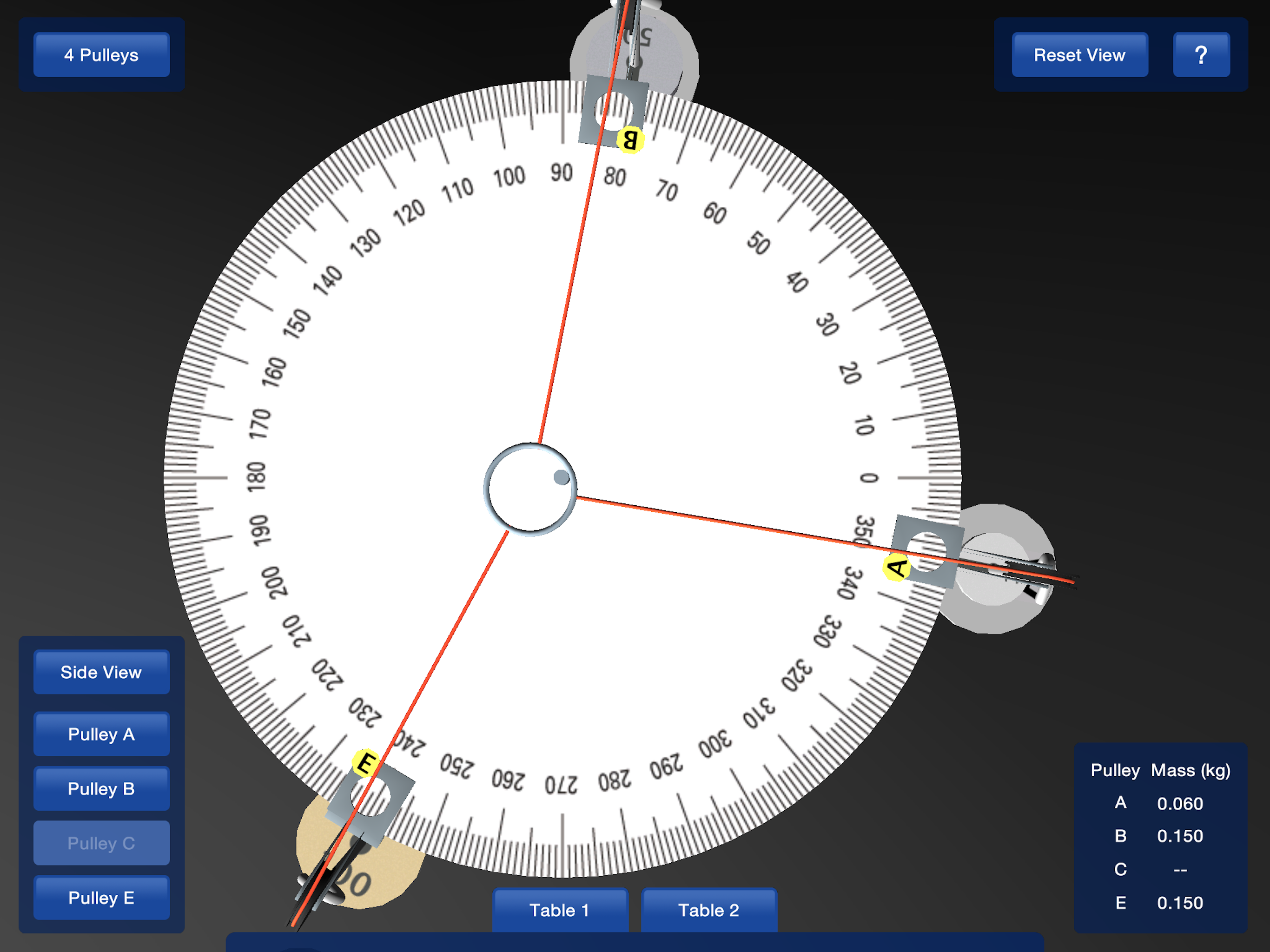The image size is (1270, 952).
Task: Select the disabled Pulley C button
Action: point(102,842)
